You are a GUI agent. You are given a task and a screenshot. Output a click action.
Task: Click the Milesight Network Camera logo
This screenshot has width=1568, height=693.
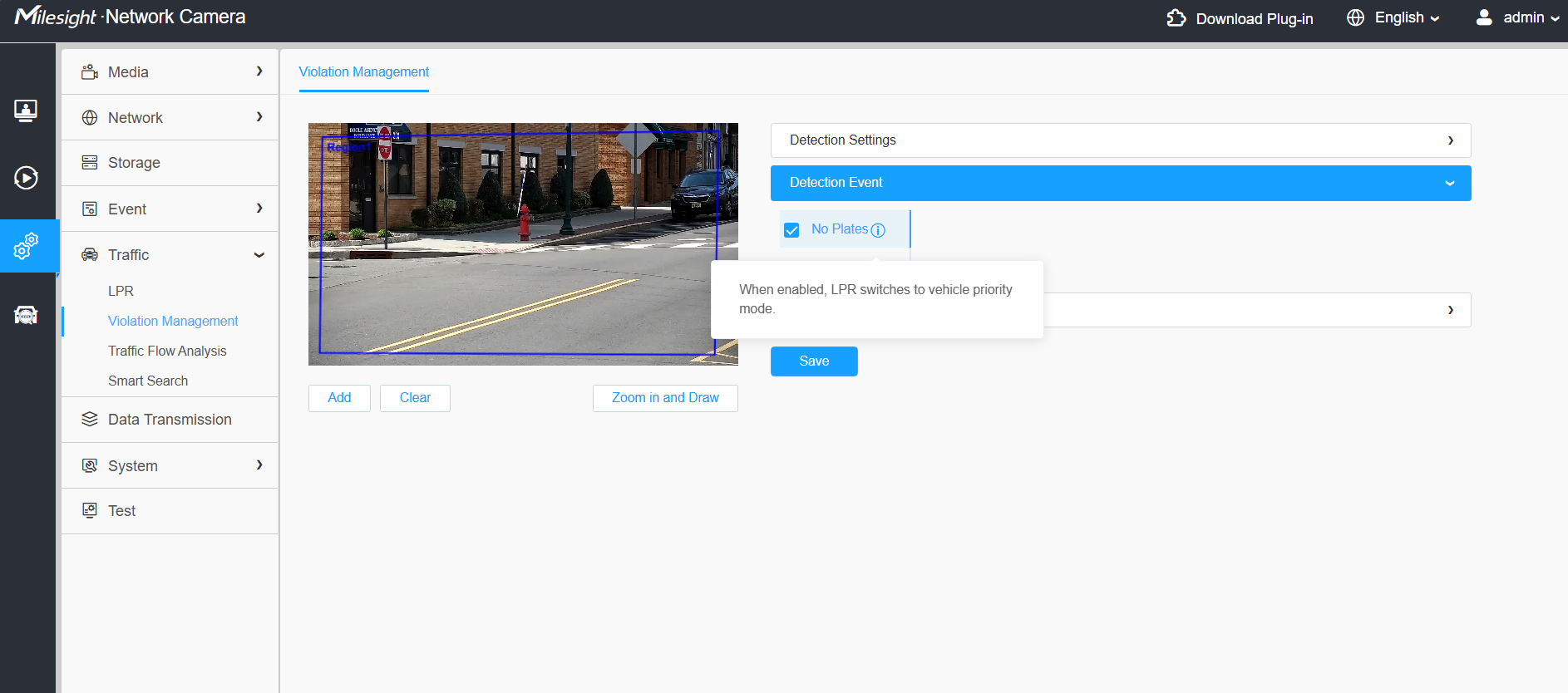click(x=131, y=17)
